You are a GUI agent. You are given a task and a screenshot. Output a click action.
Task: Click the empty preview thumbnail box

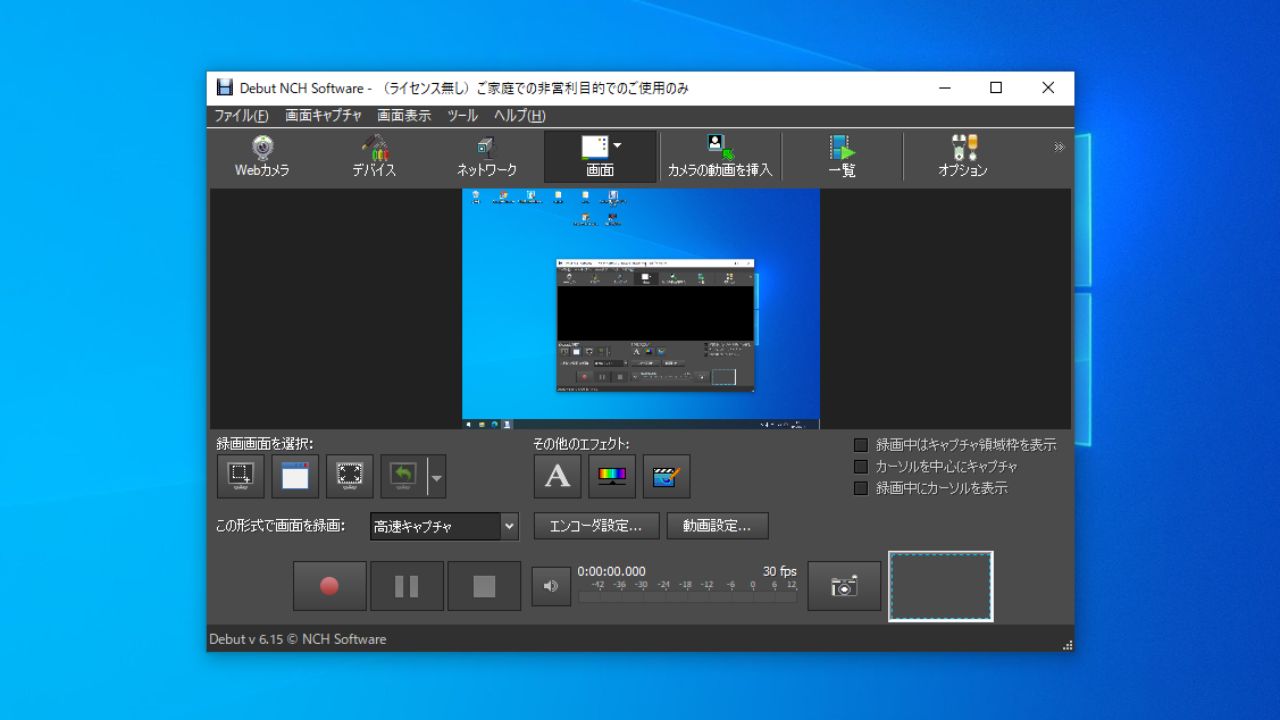(x=941, y=586)
